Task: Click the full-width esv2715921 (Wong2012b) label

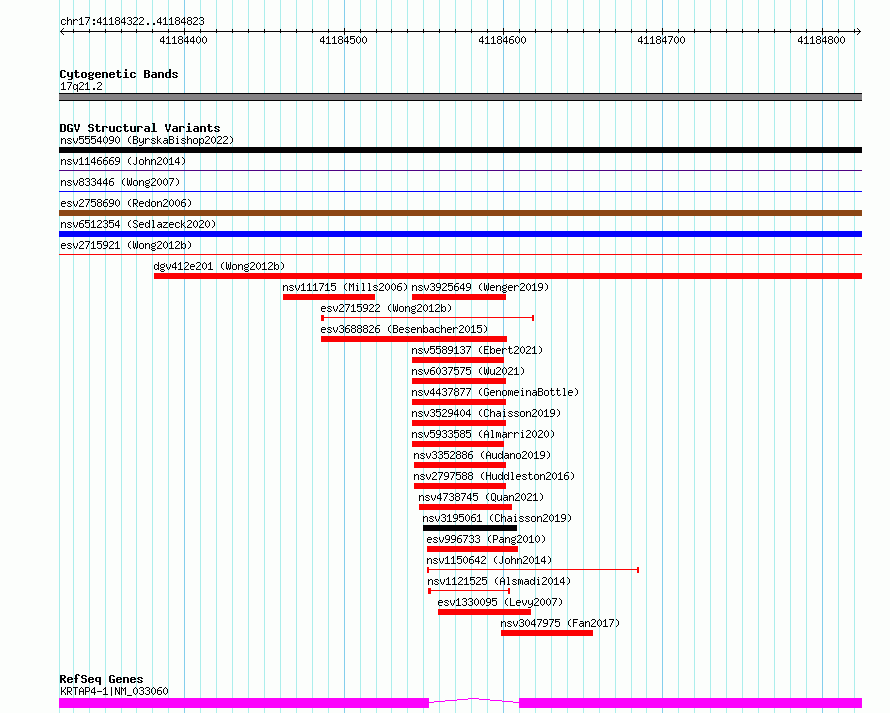Action: pyautogui.click(x=126, y=245)
